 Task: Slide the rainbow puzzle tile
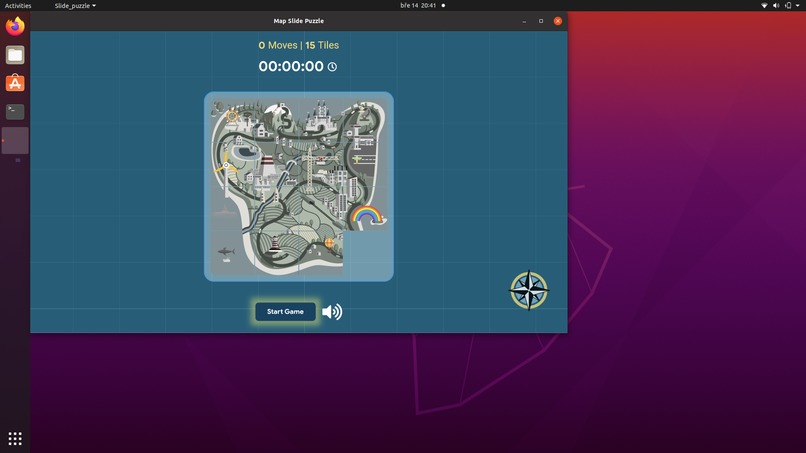365,209
